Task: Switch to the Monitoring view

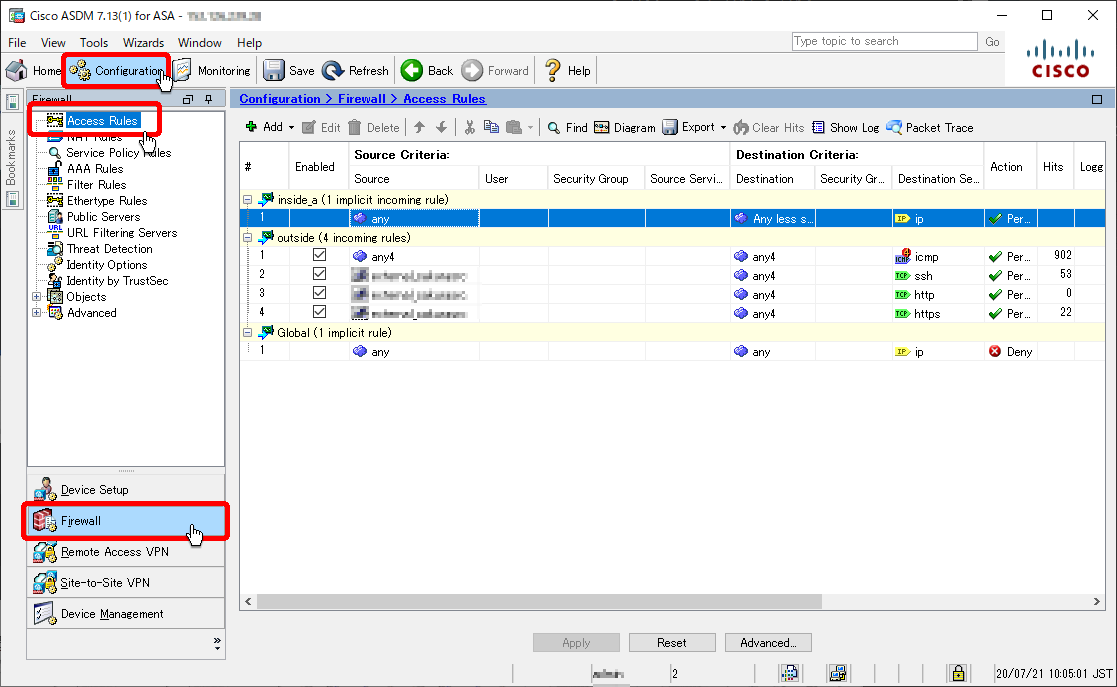Action: pyautogui.click(x=212, y=71)
